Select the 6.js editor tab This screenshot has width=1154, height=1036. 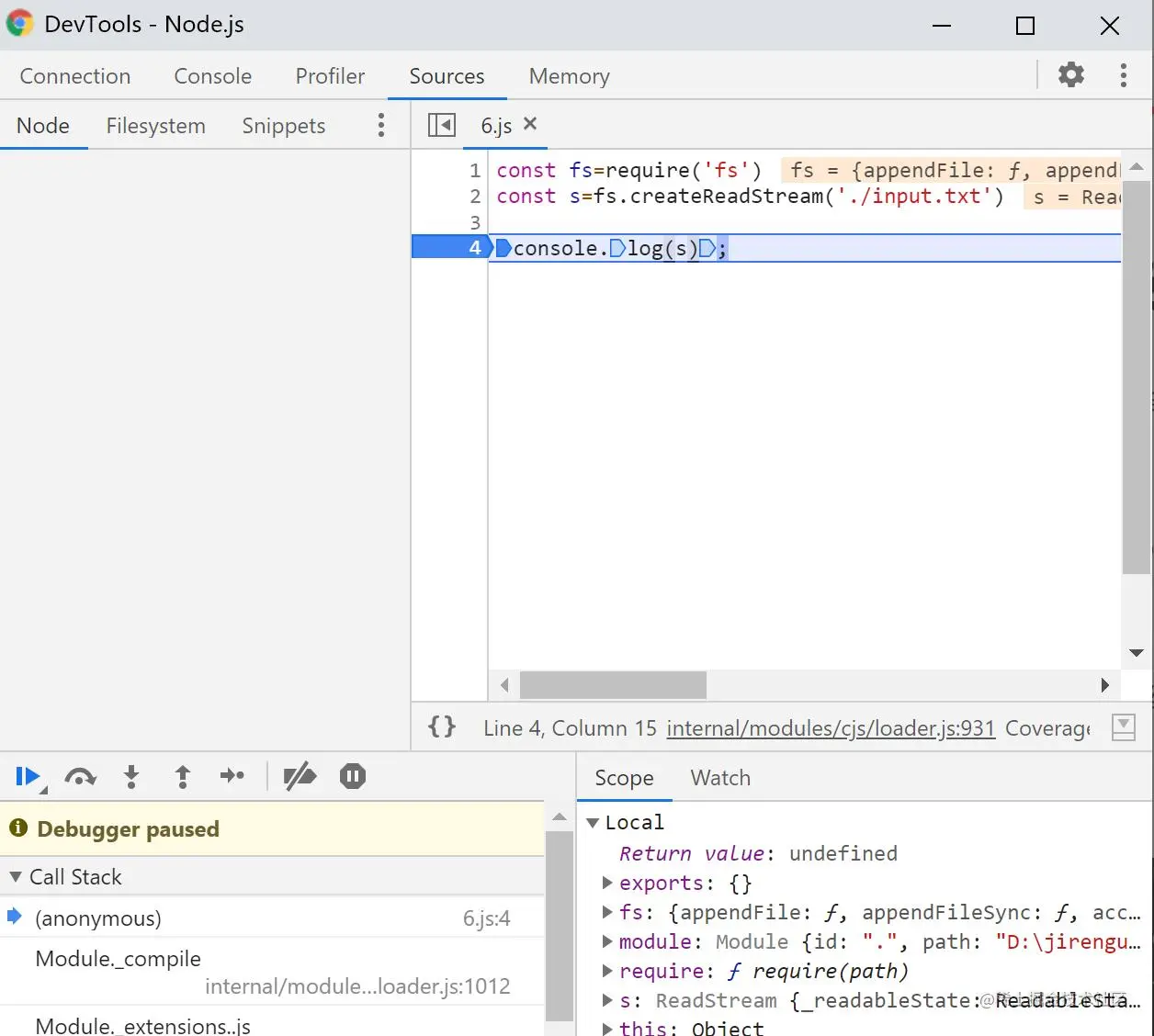coord(496,126)
